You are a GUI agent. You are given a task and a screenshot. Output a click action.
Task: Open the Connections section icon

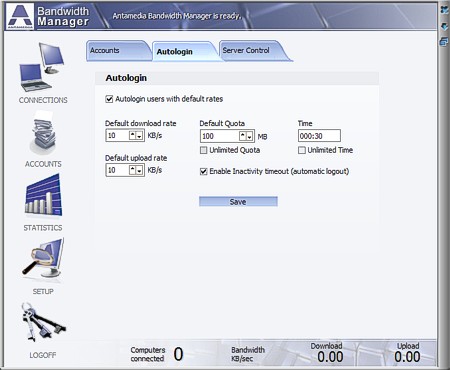[42, 67]
